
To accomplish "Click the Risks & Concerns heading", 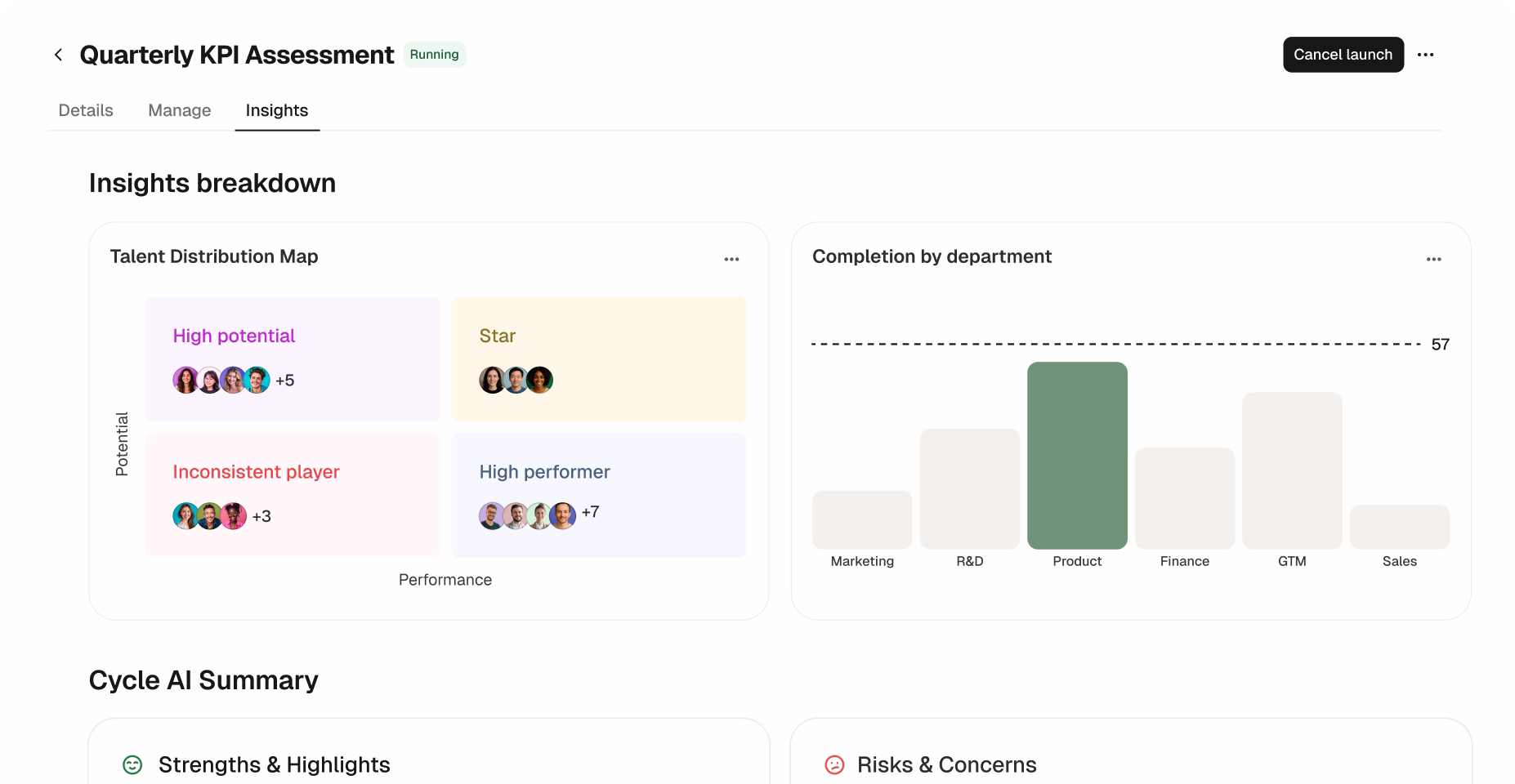I will [947, 764].
